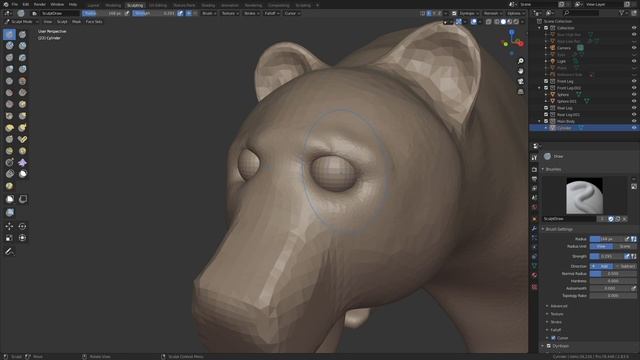Open the Active Tool properties tab

click(x=534, y=158)
